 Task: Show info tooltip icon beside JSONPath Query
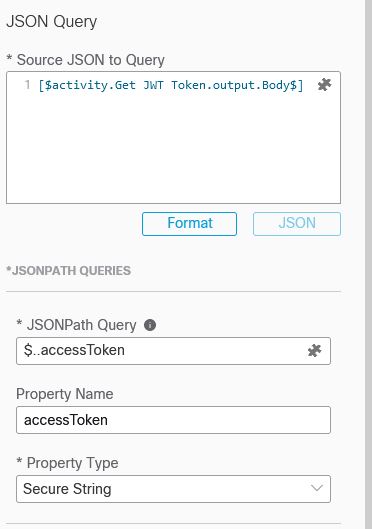(x=150, y=325)
